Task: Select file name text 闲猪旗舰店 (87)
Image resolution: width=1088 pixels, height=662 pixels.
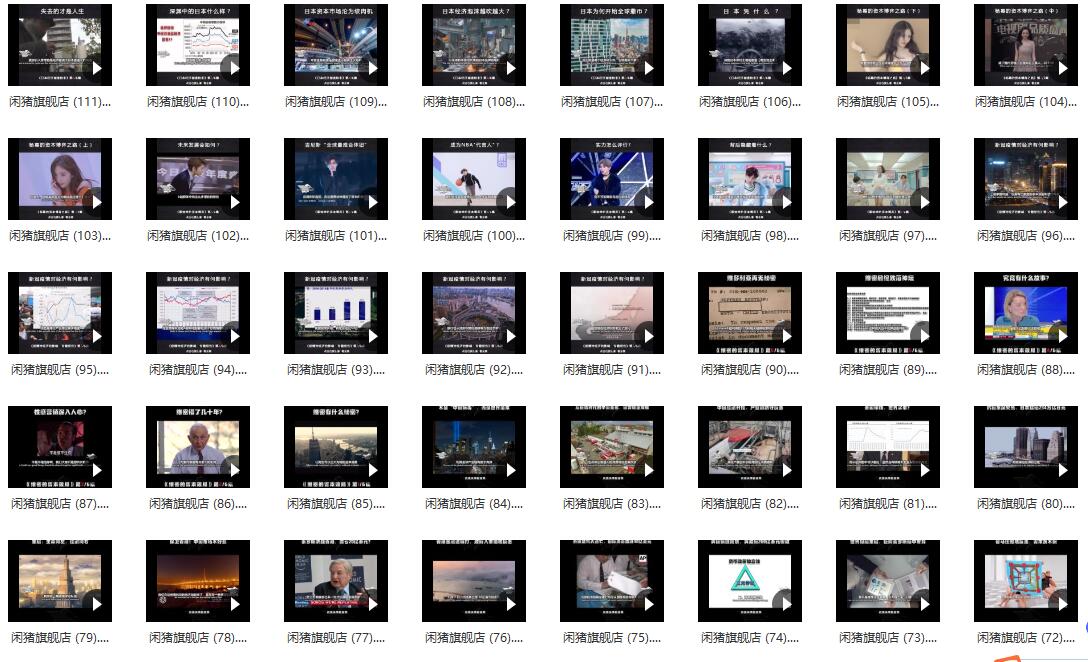Action: click(59, 504)
